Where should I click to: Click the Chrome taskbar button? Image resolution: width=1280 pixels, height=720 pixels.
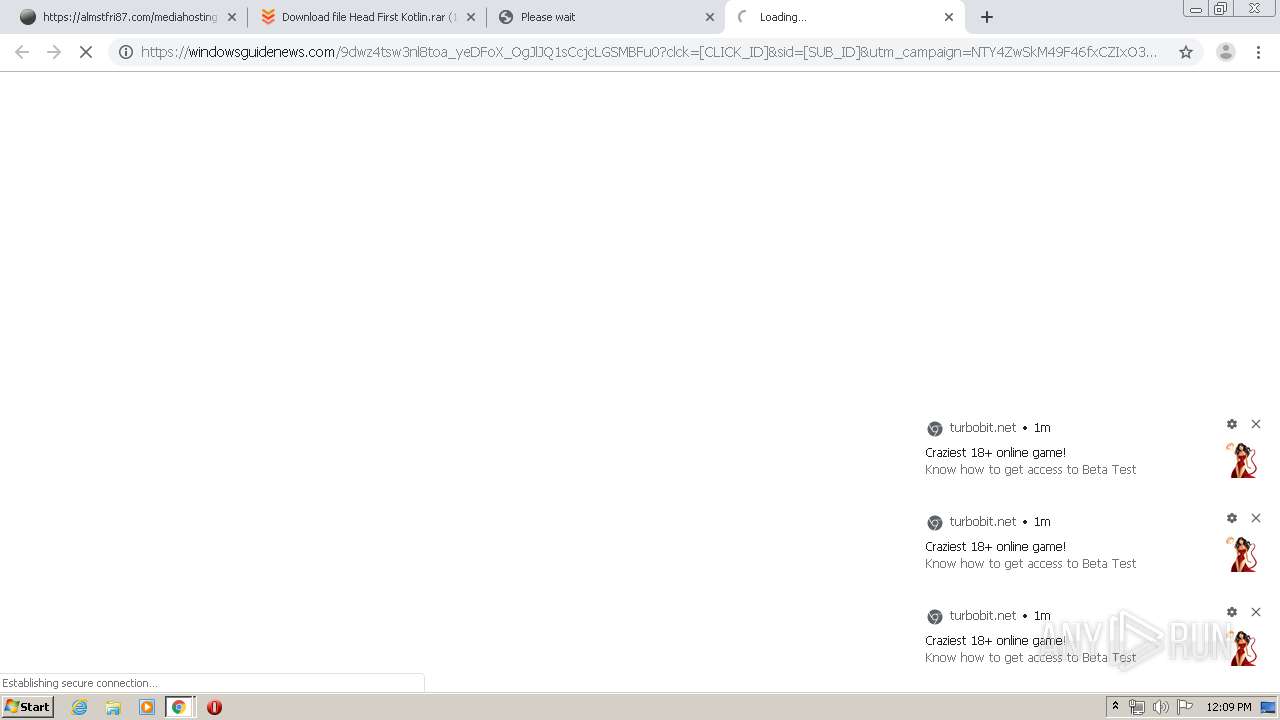(x=179, y=707)
